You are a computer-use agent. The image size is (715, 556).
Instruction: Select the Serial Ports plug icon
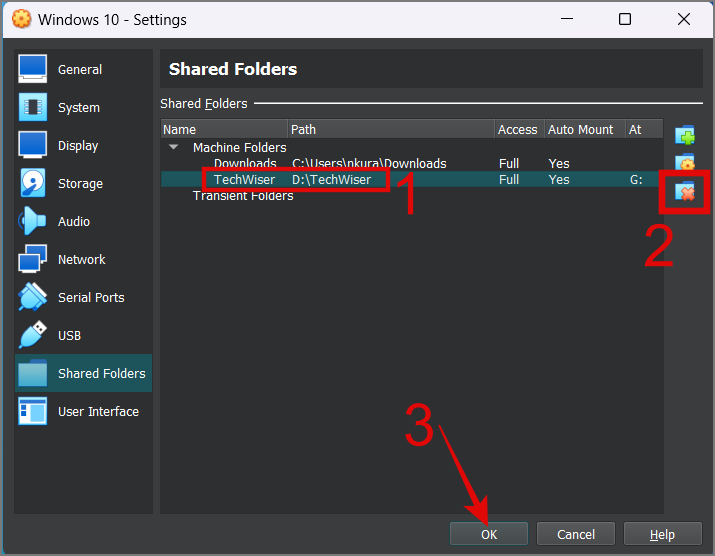point(32,296)
